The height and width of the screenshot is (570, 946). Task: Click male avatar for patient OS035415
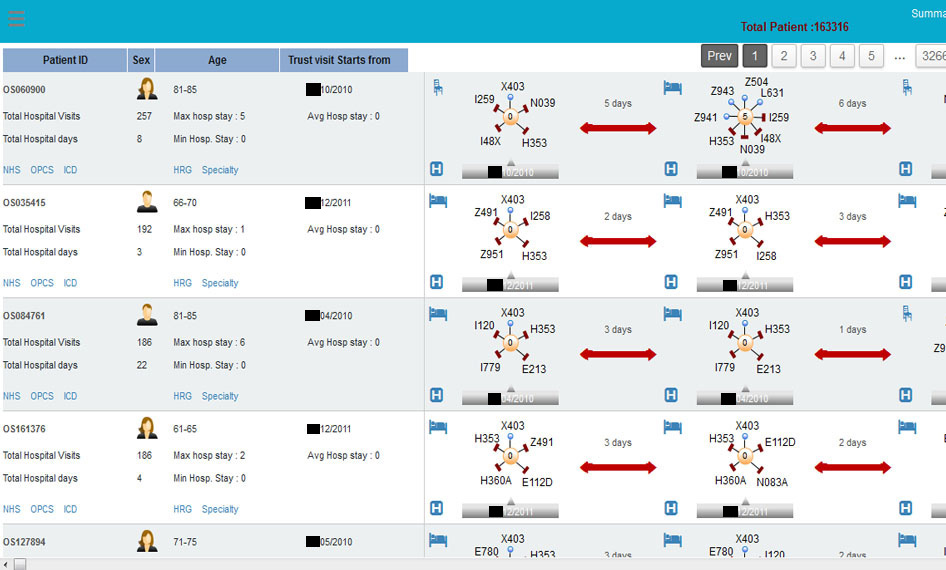point(147,202)
